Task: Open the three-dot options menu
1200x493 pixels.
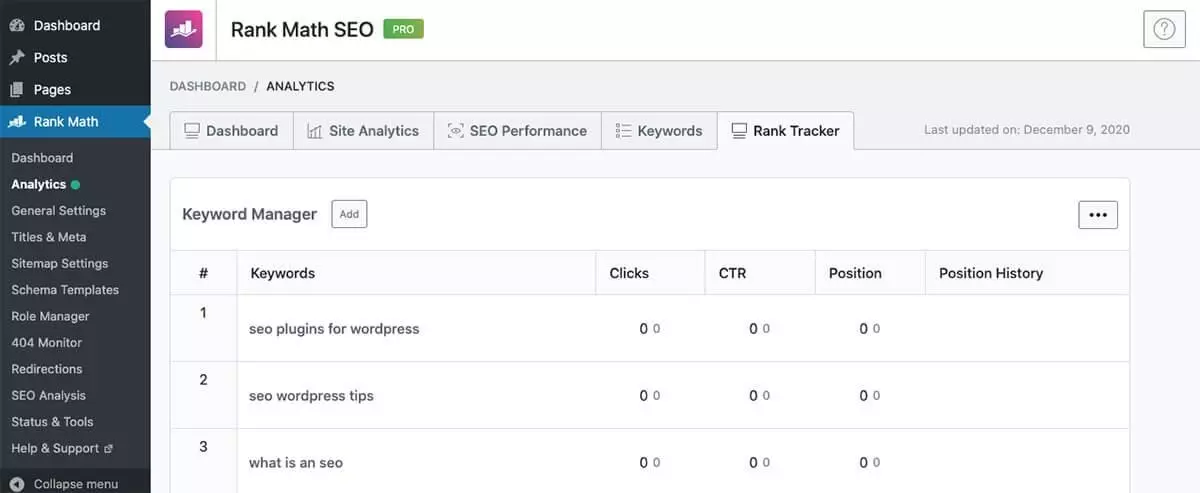Action: (x=1097, y=215)
